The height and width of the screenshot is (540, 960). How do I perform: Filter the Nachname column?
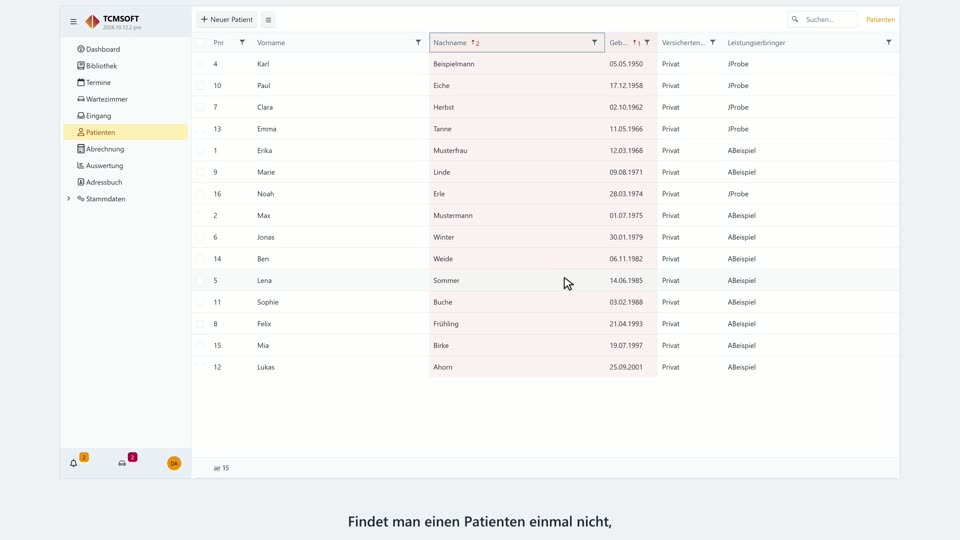click(x=594, y=43)
